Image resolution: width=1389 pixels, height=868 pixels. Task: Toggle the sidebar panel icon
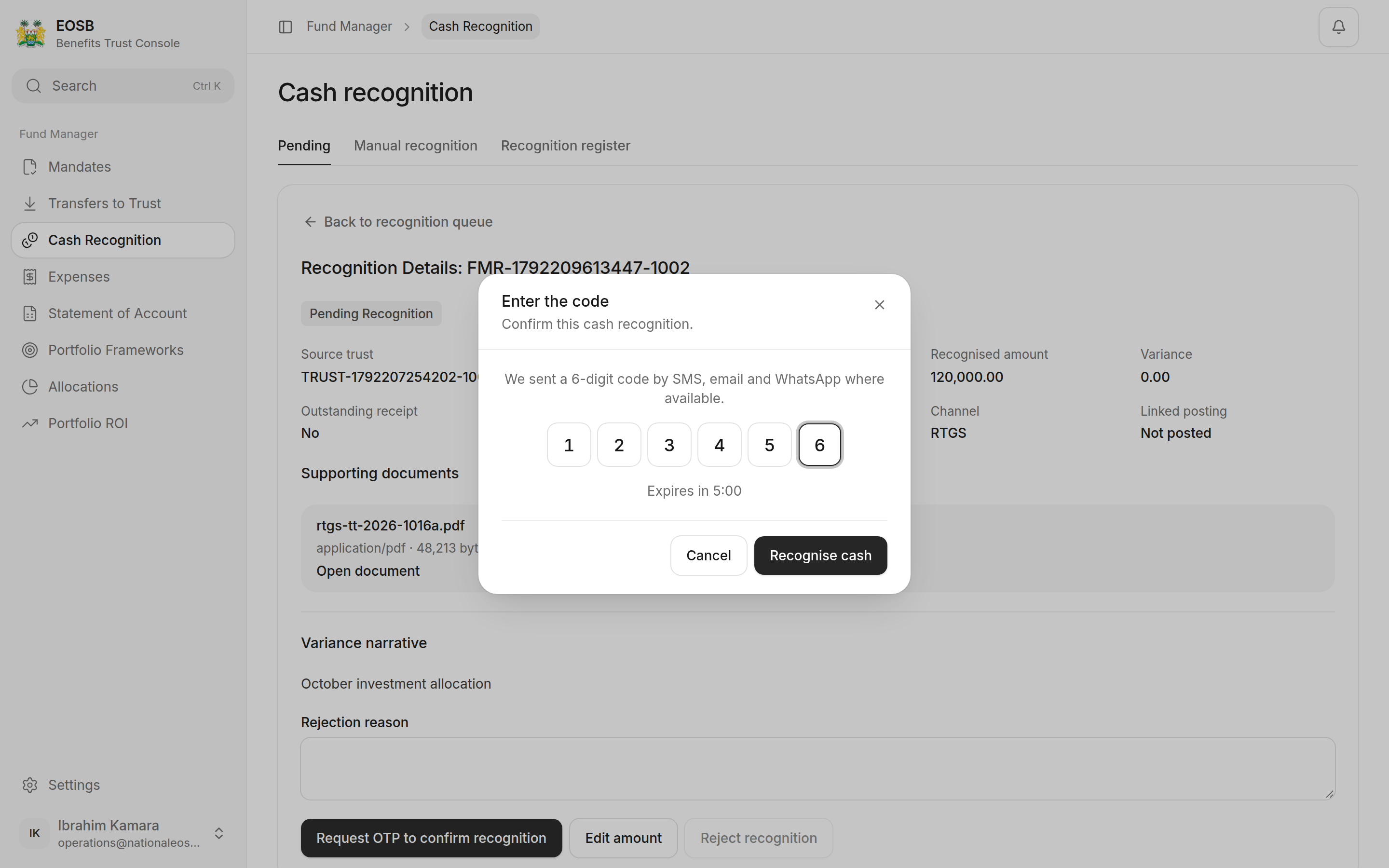point(285,27)
